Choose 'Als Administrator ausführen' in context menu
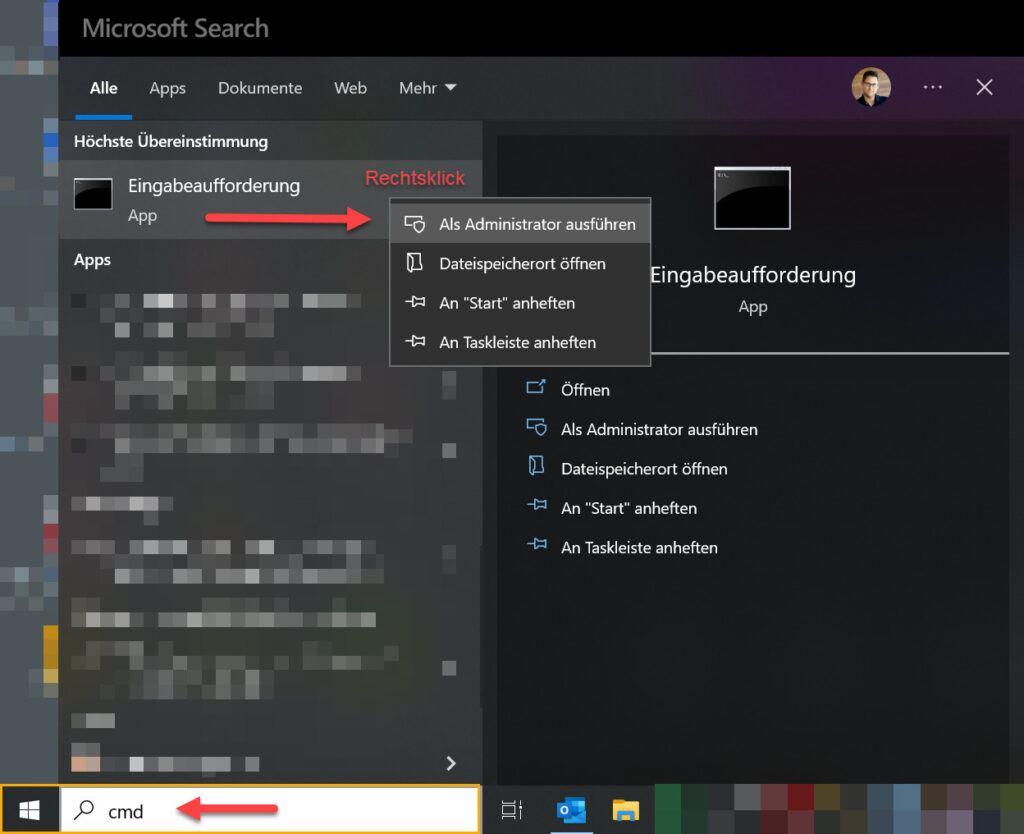This screenshot has height=834, width=1024. 520,224
